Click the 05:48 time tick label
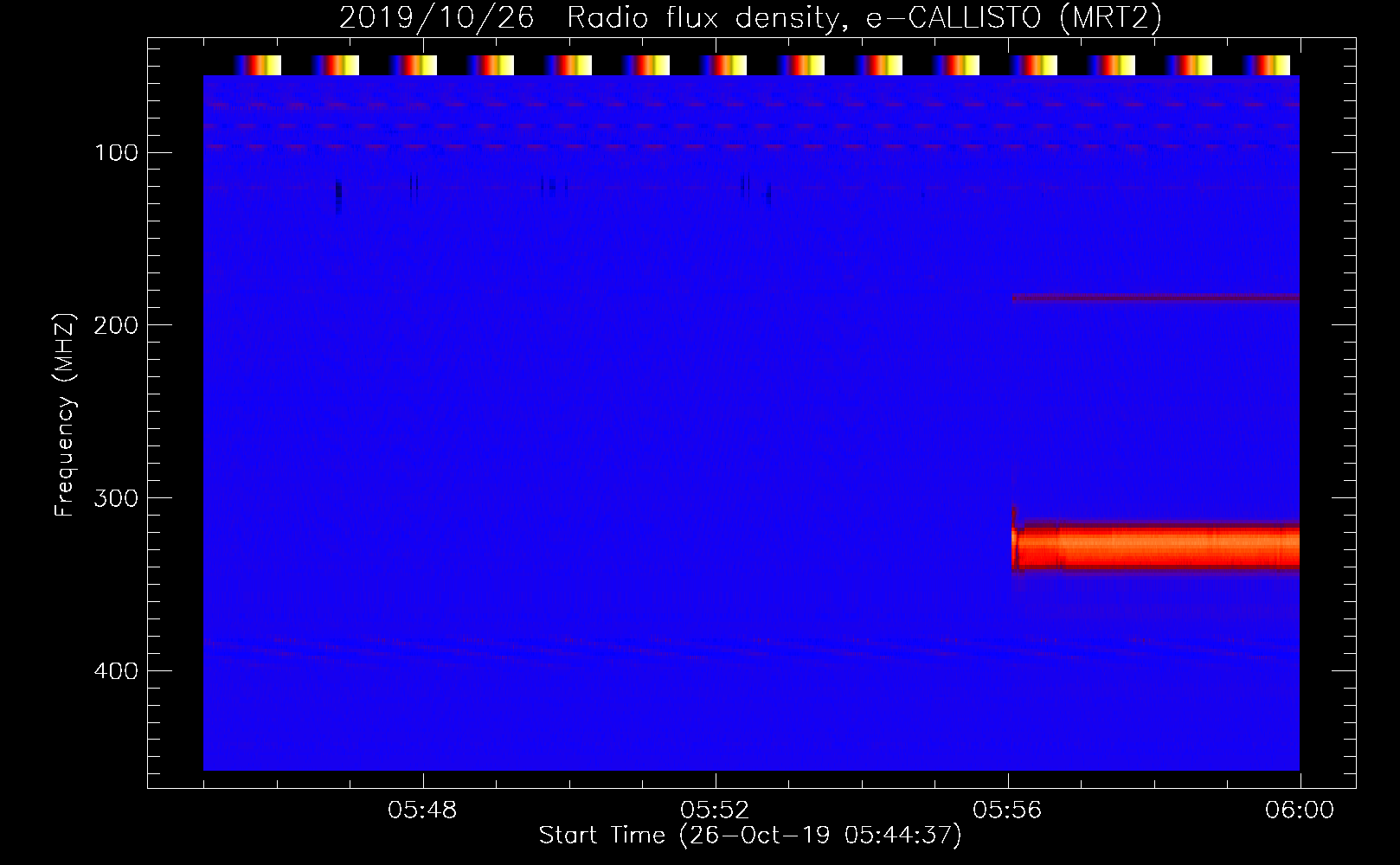 coord(422,811)
